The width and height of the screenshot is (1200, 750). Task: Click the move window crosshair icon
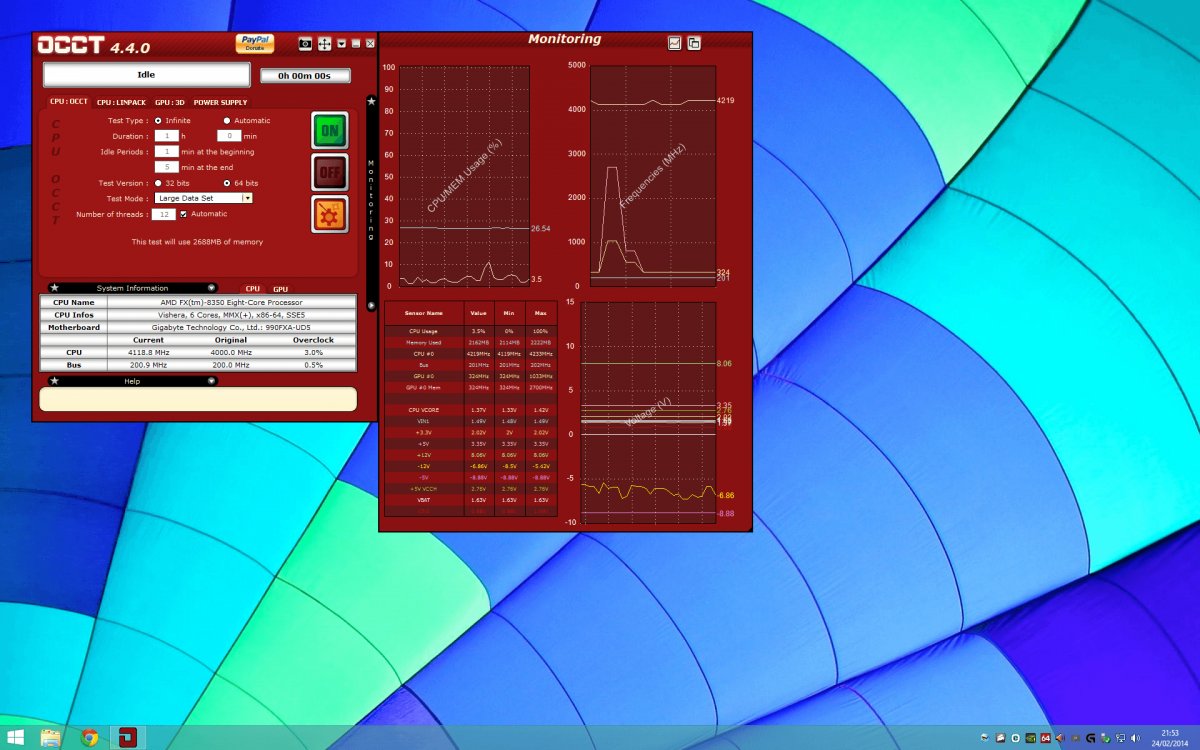[325, 43]
